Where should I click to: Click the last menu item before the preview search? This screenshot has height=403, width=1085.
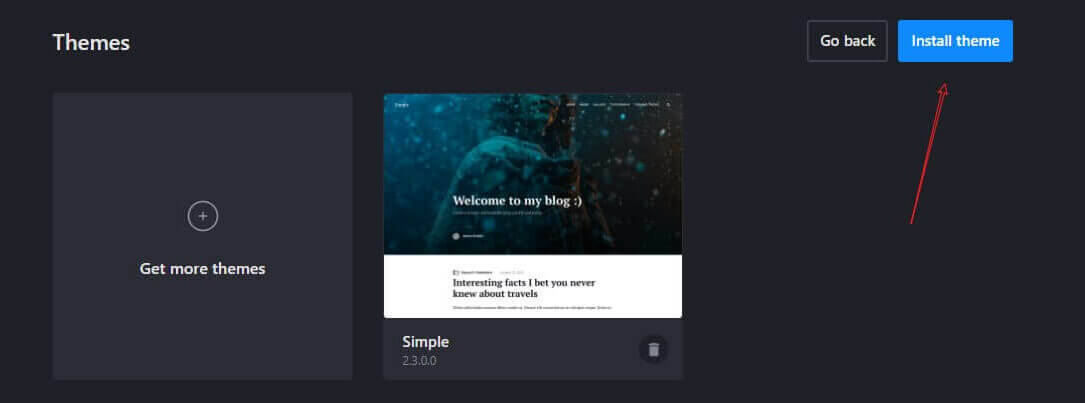647,105
